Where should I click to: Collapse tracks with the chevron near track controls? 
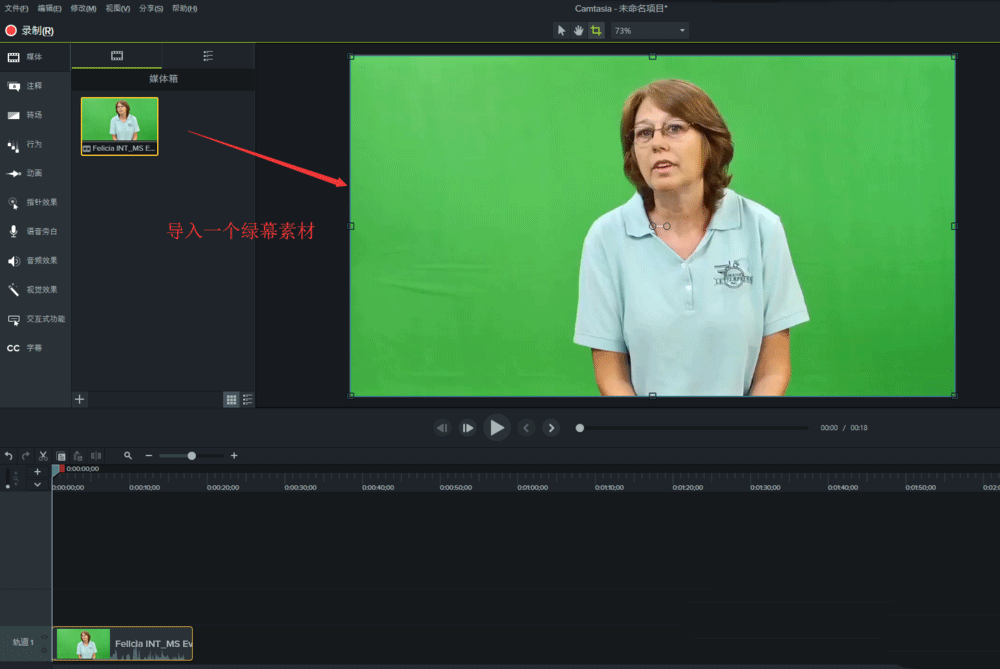point(37,483)
